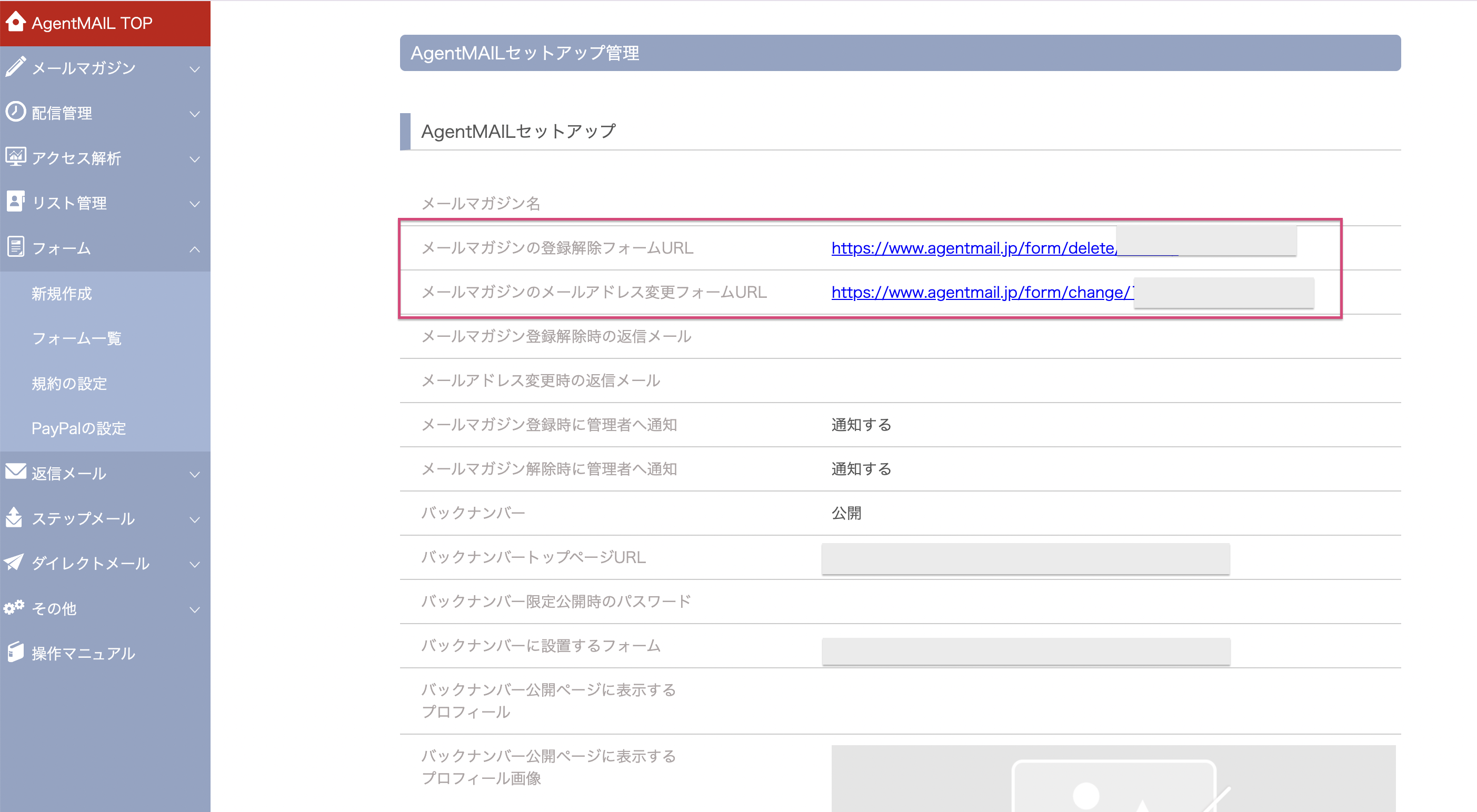Click the download tray icon beside ステップメール
The width and height of the screenshot is (1477, 812).
(x=14, y=517)
